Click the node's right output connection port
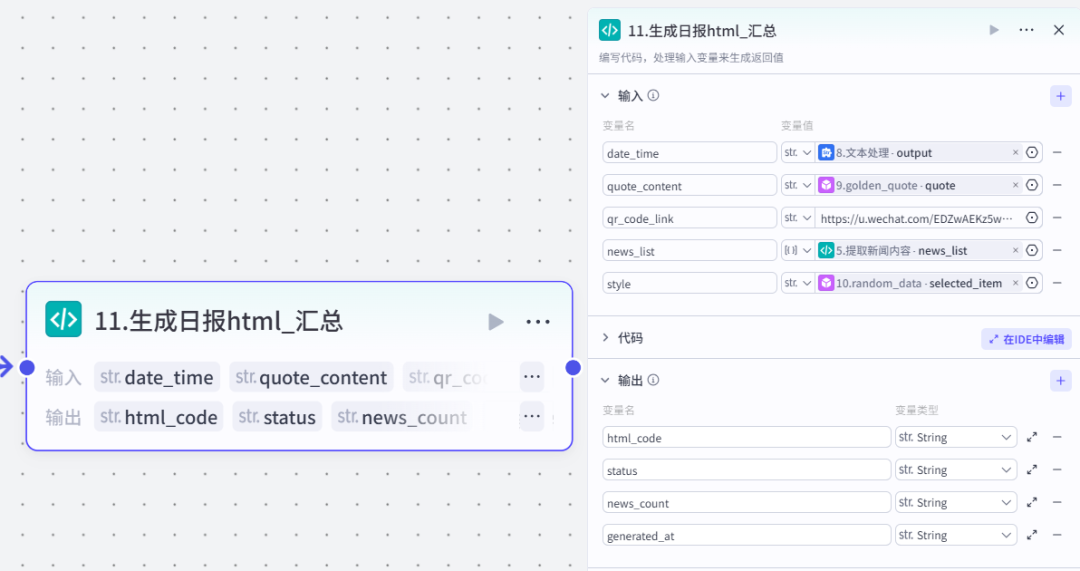The image size is (1080, 571). pos(573,368)
